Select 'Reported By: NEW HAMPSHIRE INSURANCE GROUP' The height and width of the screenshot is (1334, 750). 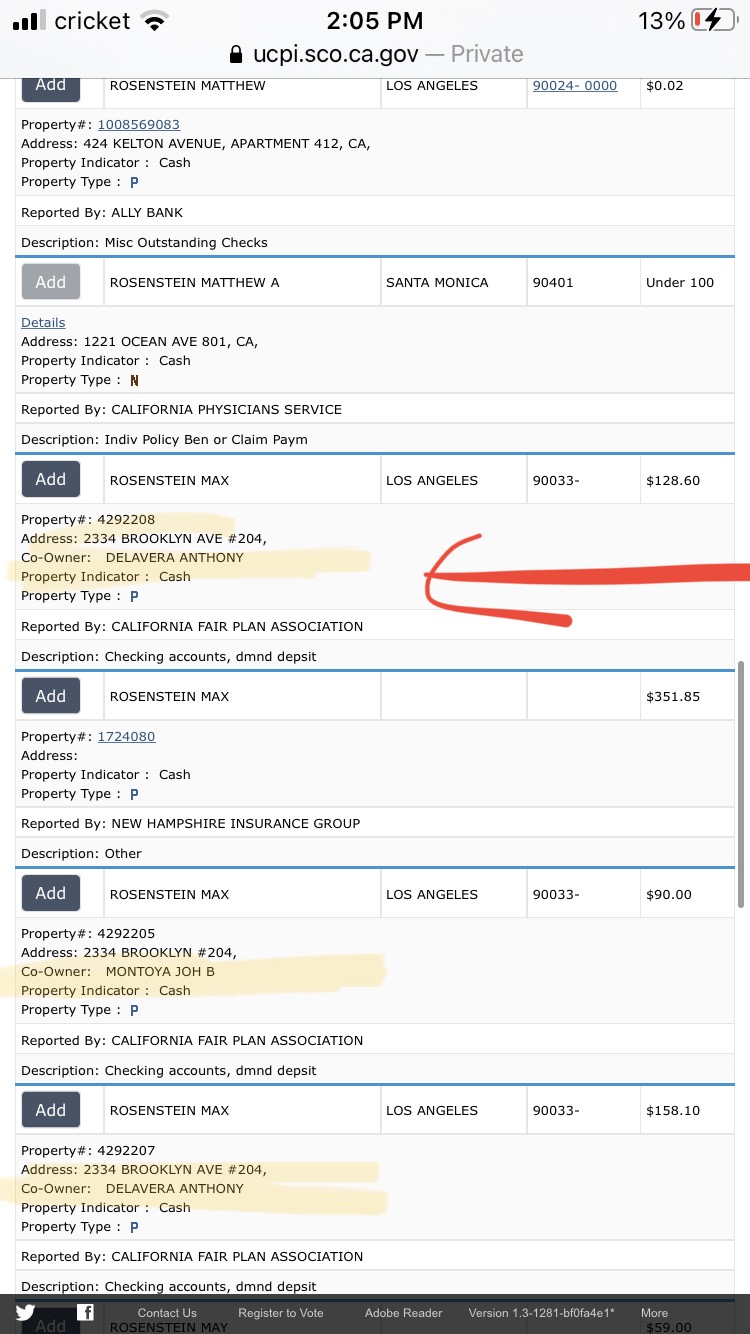(190, 824)
